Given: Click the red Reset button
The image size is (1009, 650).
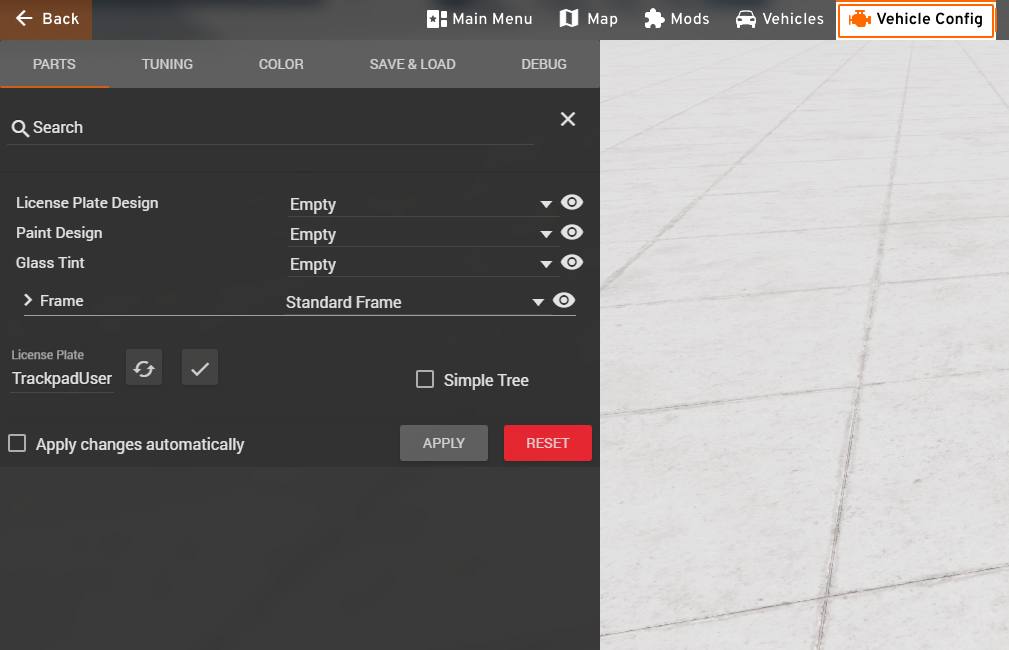Looking at the screenshot, I should point(548,443).
